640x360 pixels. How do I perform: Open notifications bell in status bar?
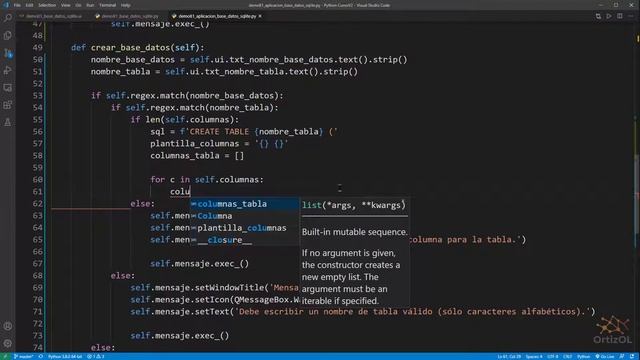(x=632, y=357)
